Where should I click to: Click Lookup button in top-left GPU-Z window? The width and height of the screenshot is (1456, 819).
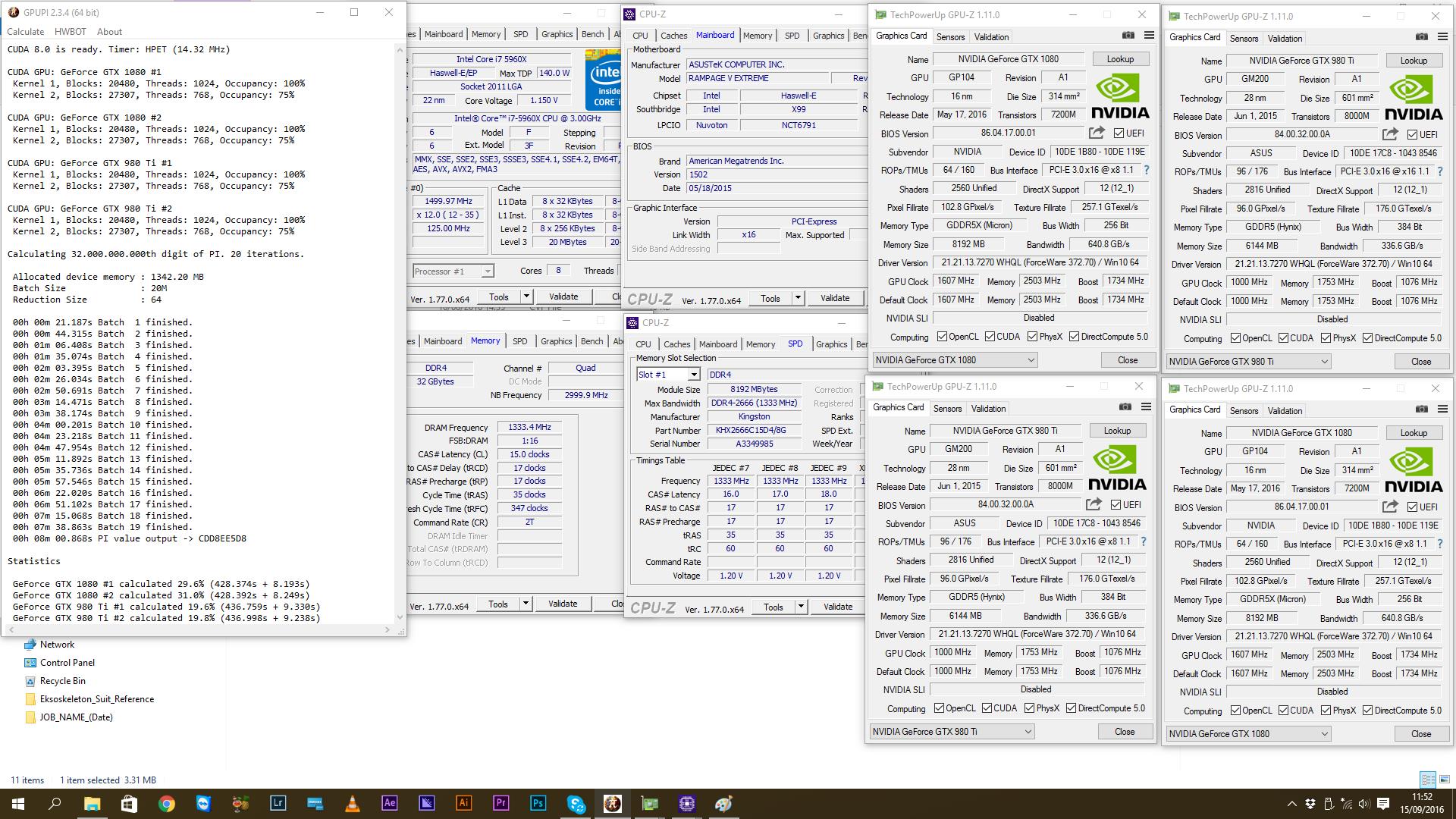click(1120, 59)
